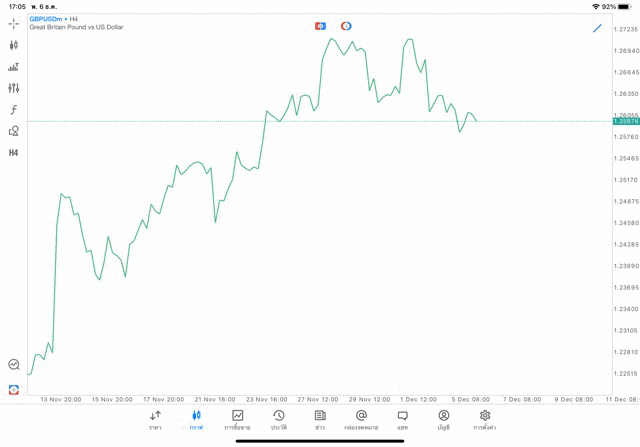Open the chart search icon at bottom left
Screen dimensions: 640x447
click(13, 365)
